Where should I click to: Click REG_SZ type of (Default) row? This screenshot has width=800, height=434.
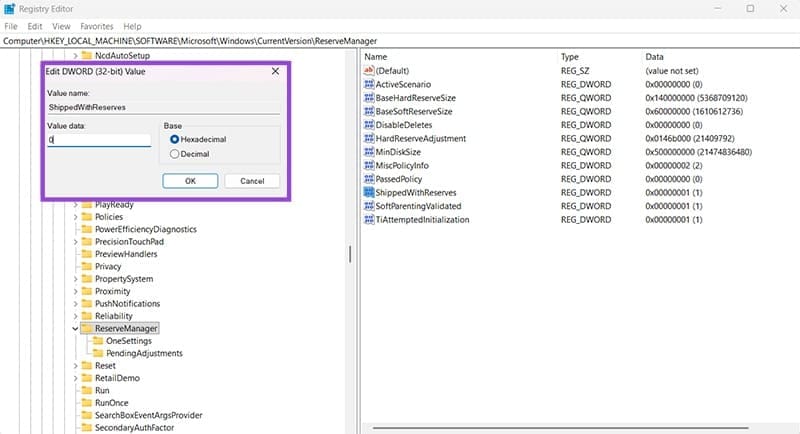pos(574,70)
